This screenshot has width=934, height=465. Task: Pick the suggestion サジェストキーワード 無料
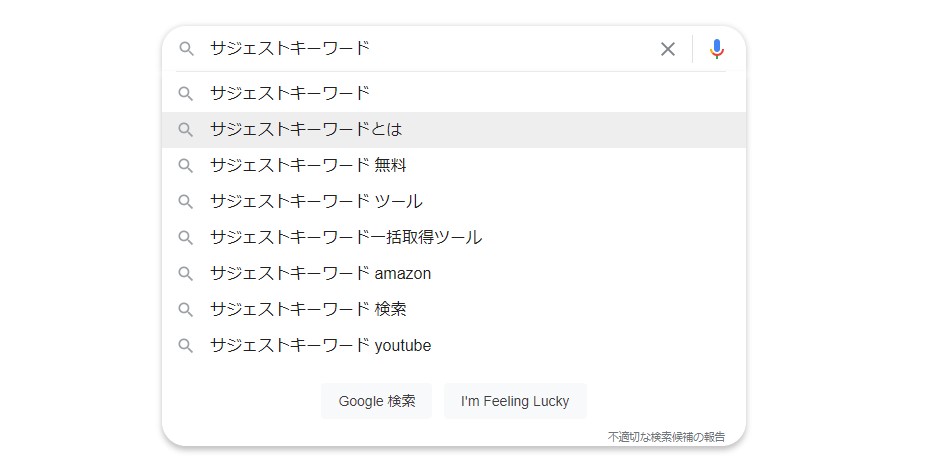point(453,166)
